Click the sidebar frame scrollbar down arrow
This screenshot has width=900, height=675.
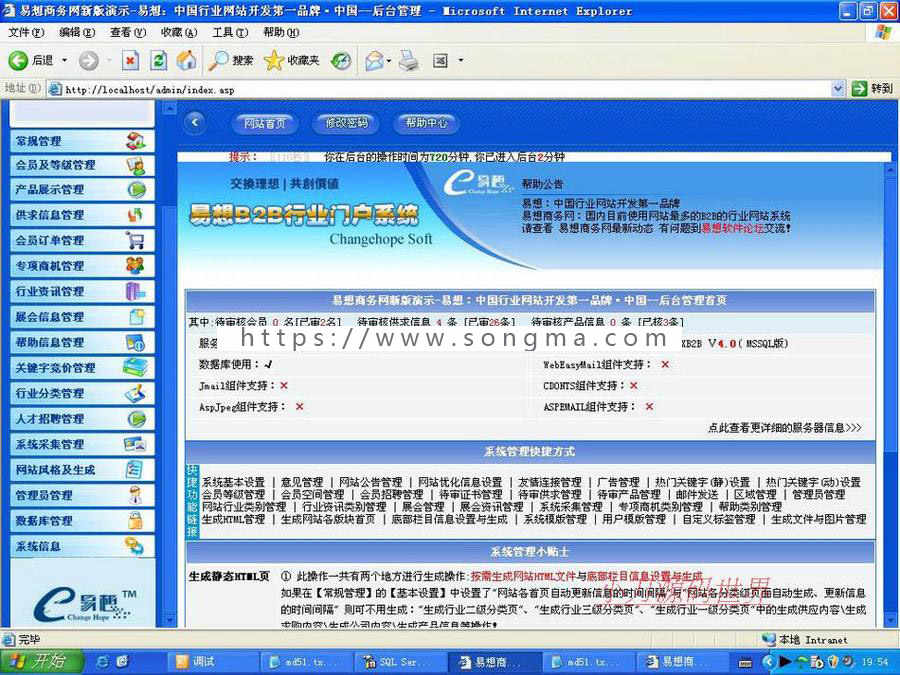point(169,620)
